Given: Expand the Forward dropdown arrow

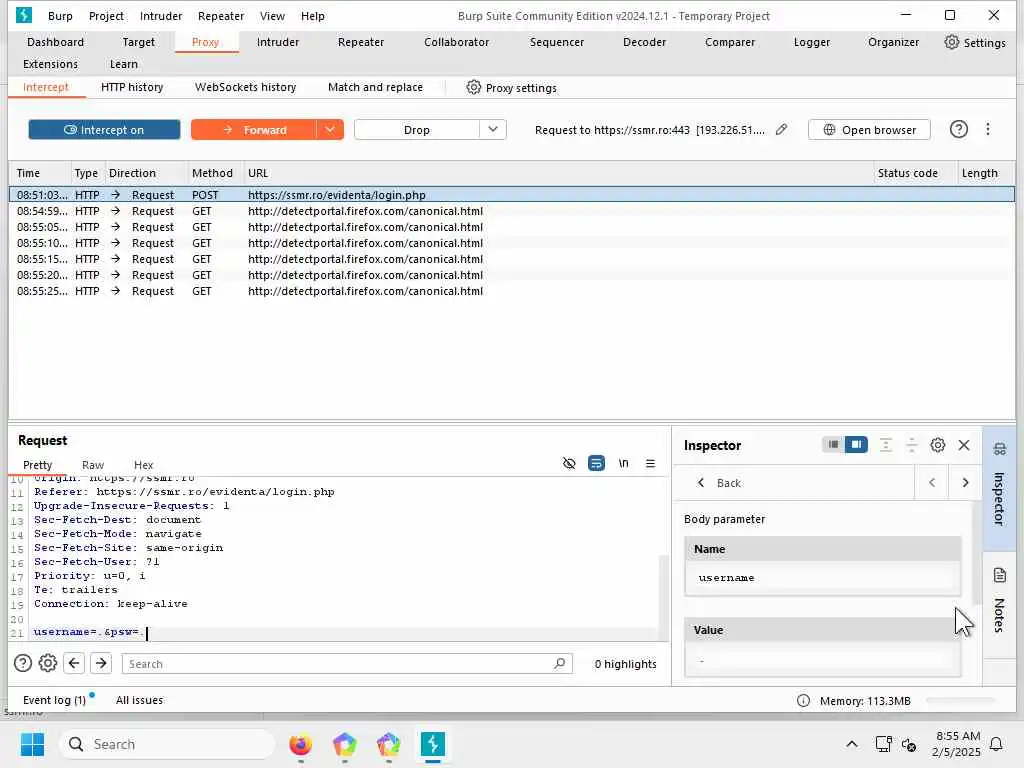Looking at the screenshot, I should [330, 129].
